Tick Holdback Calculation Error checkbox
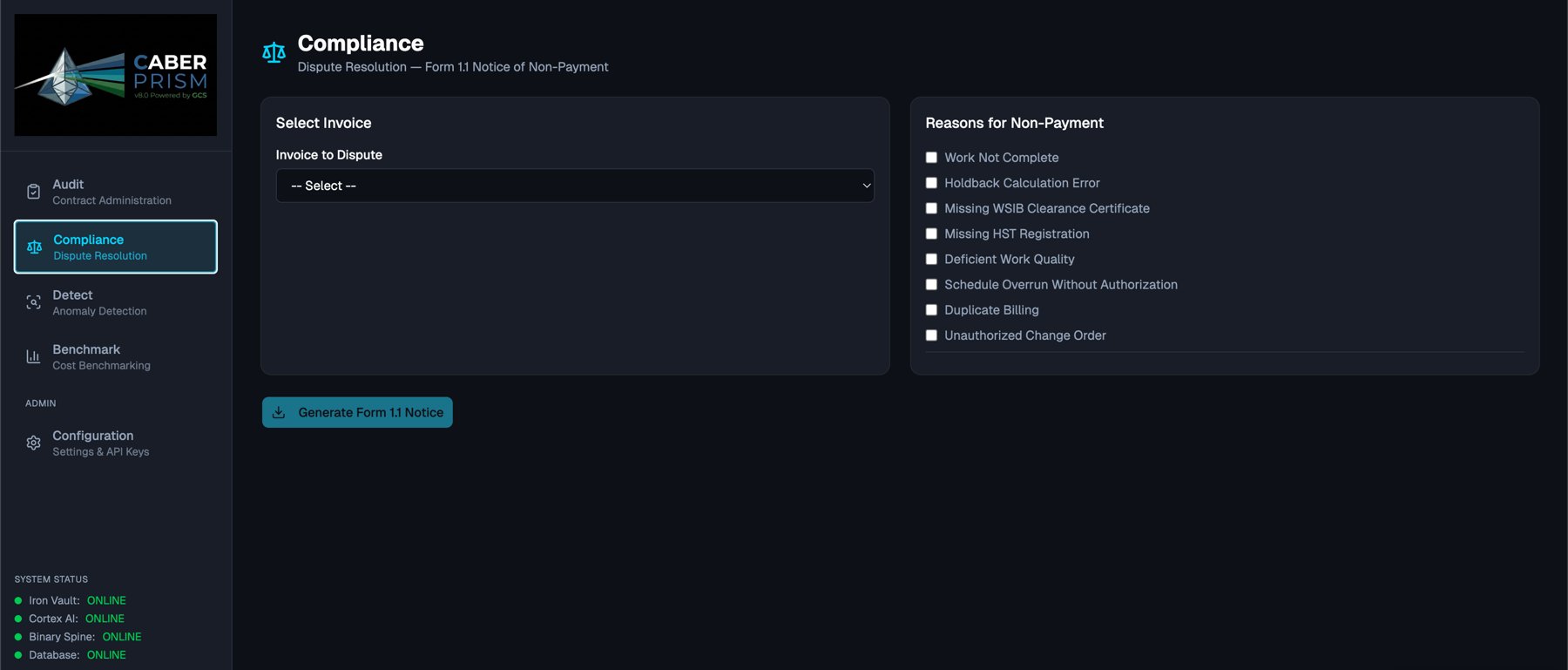Image resolution: width=1568 pixels, height=670 pixels. click(x=931, y=183)
